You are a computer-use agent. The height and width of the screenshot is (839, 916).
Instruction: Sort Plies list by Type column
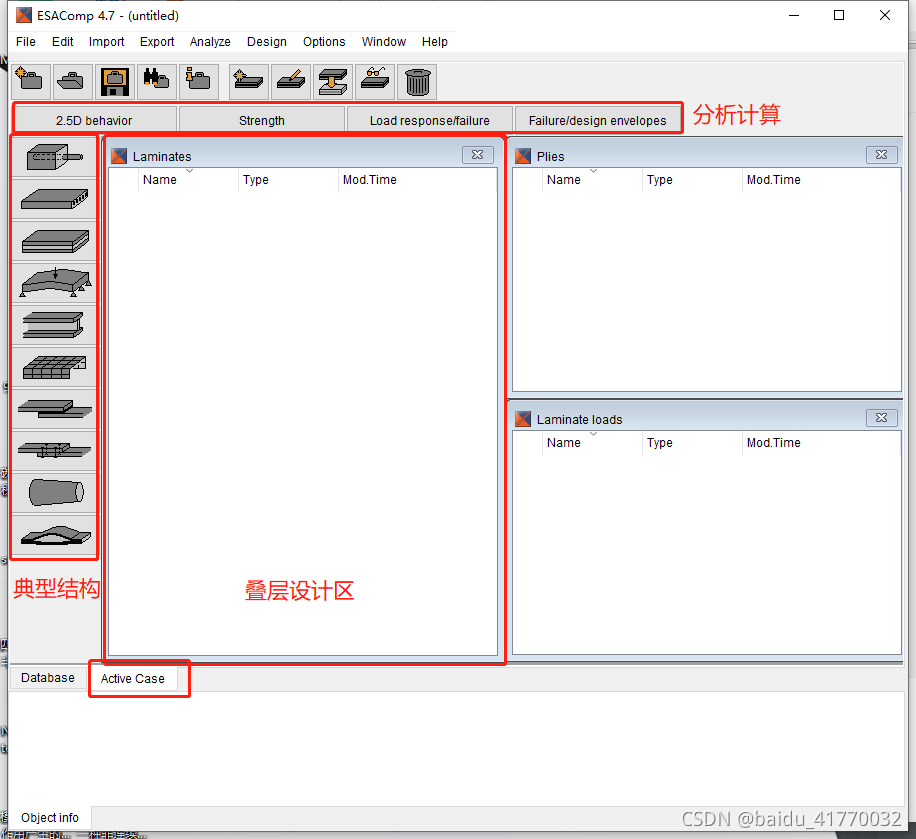(692, 179)
